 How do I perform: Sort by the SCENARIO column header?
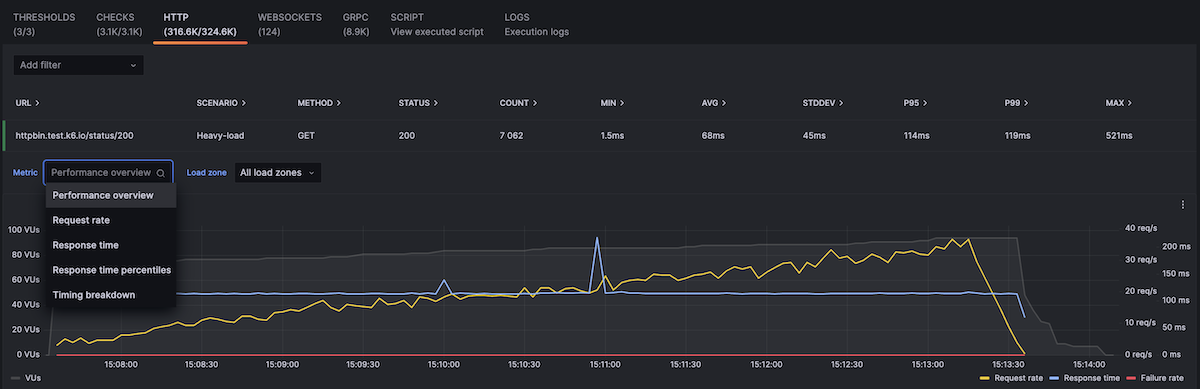(x=221, y=103)
